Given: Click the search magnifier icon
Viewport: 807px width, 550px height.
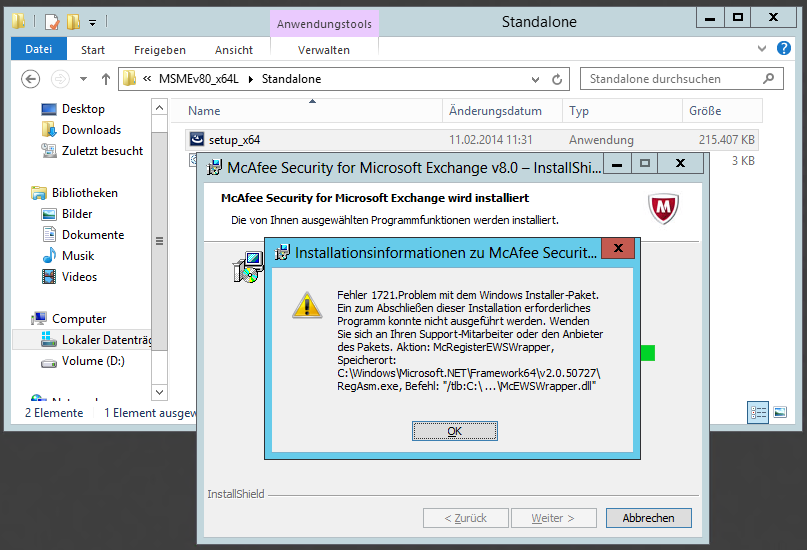Looking at the screenshot, I should 768,79.
